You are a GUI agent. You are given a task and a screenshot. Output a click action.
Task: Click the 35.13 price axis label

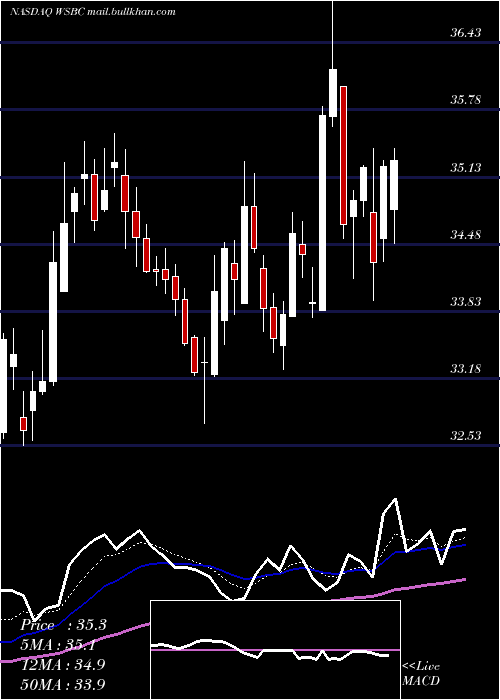(x=465, y=168)
